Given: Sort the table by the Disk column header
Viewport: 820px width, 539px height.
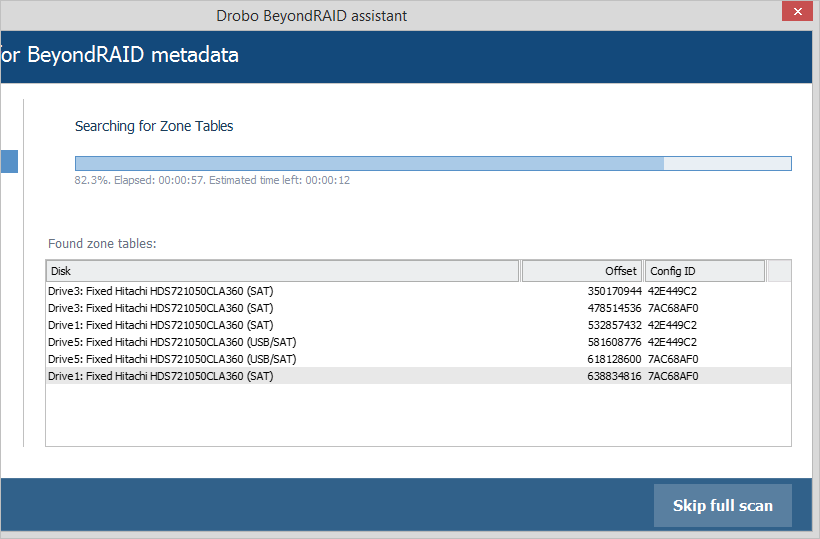Looking at the screenshot, I should (282, 271).
